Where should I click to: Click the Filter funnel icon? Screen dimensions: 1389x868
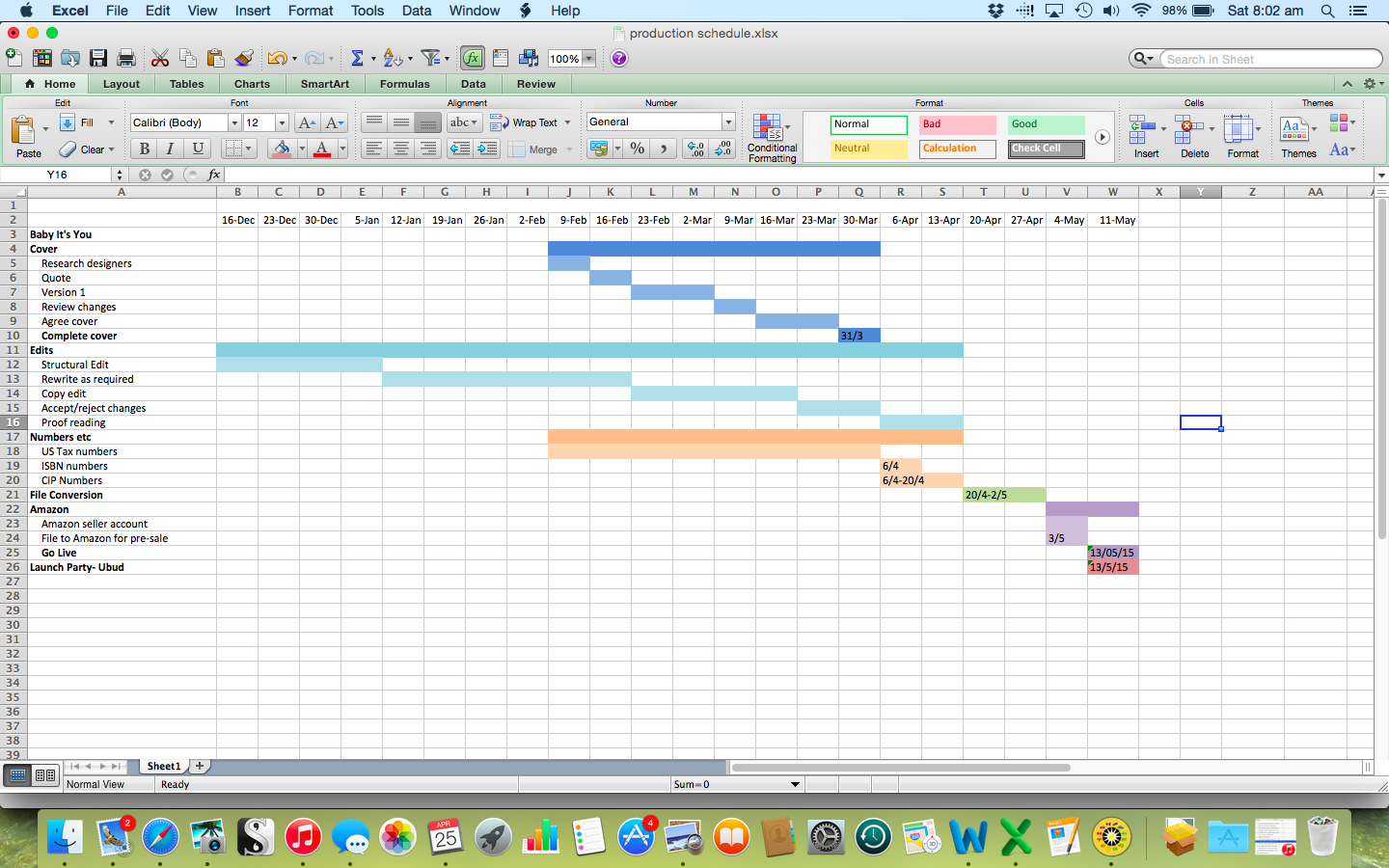tap(430, 59)
